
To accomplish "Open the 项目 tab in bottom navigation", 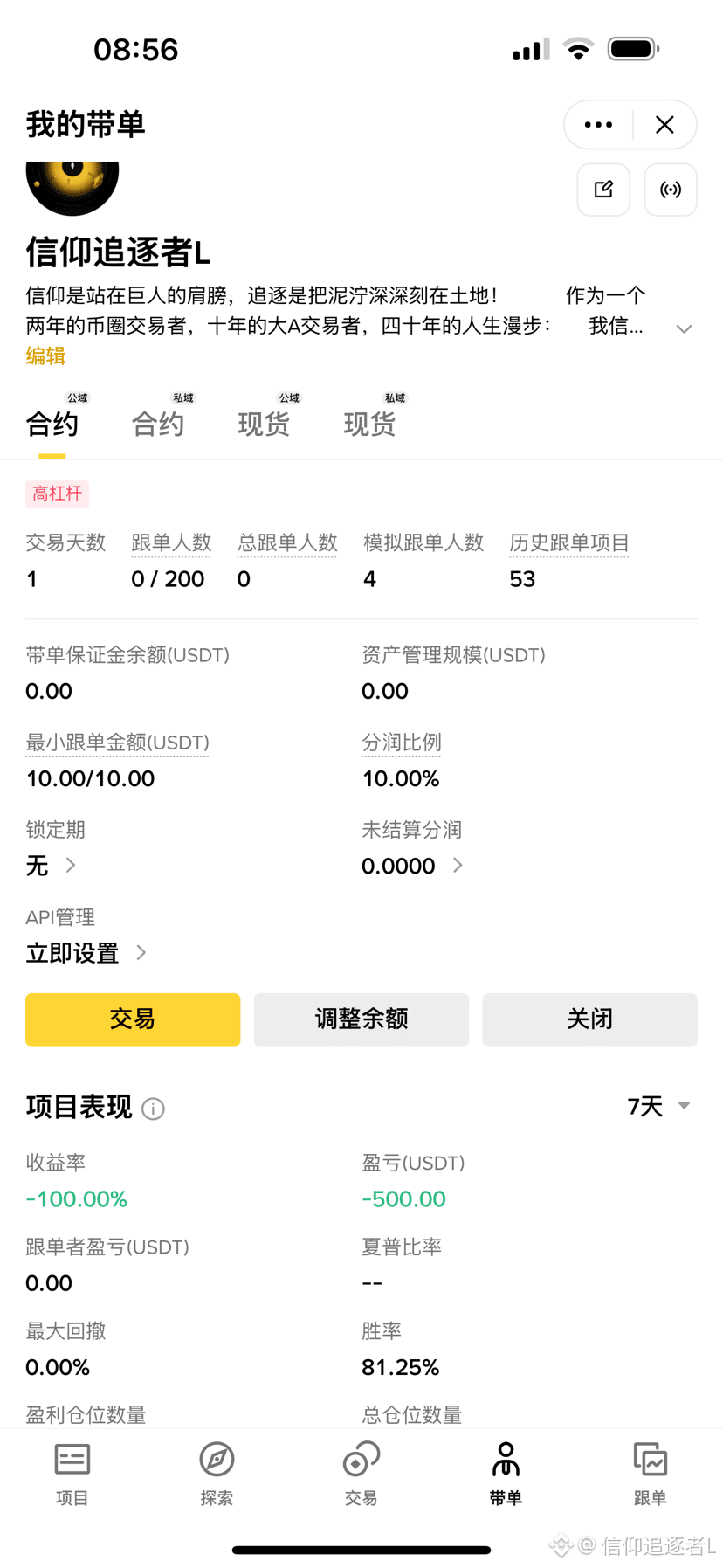I will tap(72, 1473).
